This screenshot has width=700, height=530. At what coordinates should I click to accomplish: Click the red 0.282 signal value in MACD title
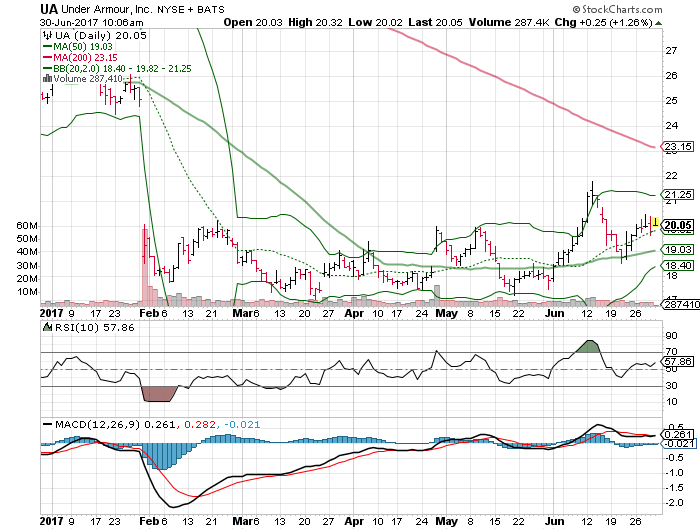[x=200, y=424]
